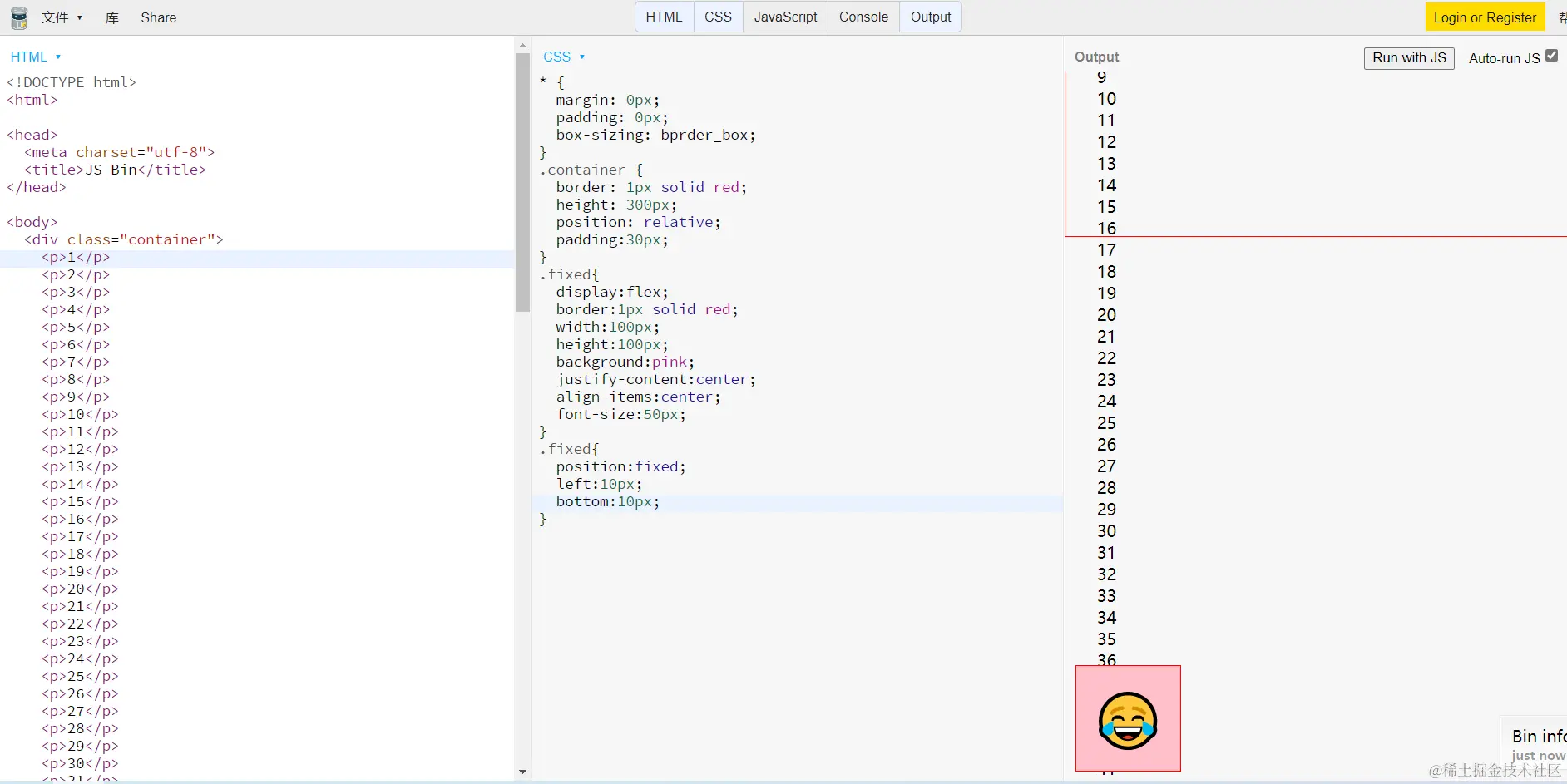Toggle the Console panel tab
This screenshot has height=784, width=1567.
pyautogui.click(x=863, y=17)
